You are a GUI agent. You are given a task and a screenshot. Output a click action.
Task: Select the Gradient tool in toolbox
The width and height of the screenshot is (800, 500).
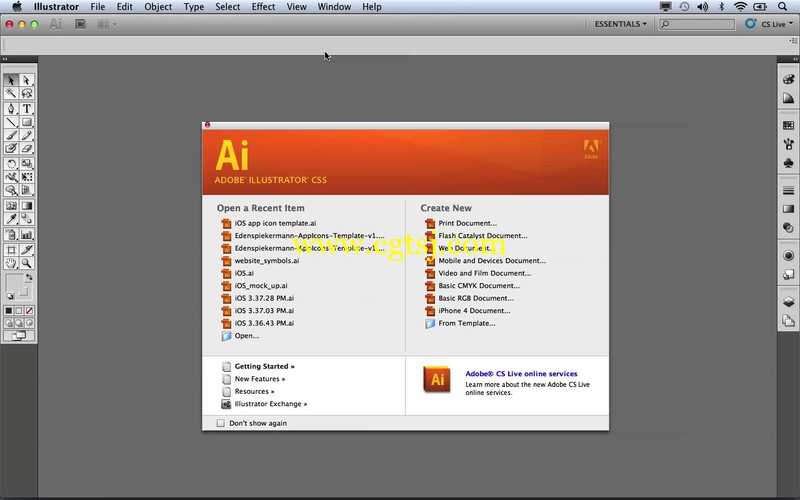coord(27,206)
